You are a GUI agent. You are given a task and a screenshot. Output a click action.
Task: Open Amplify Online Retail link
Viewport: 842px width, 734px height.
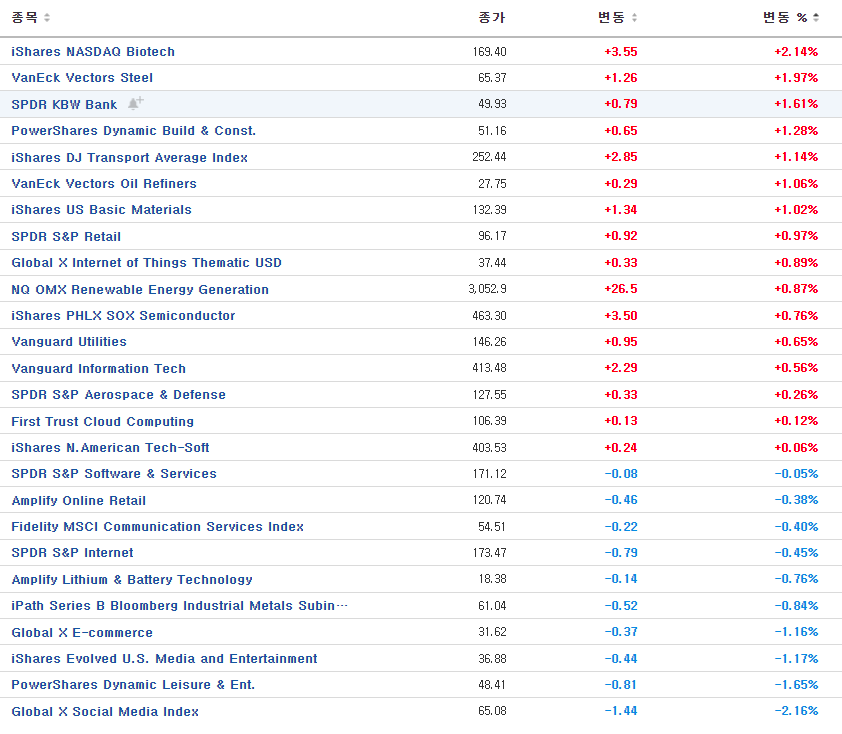coord(78,500)
